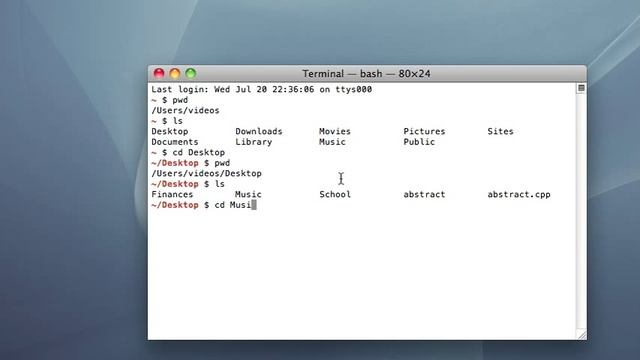
Task: Click 'Public' in the ls output
Action: click(419, 142)
